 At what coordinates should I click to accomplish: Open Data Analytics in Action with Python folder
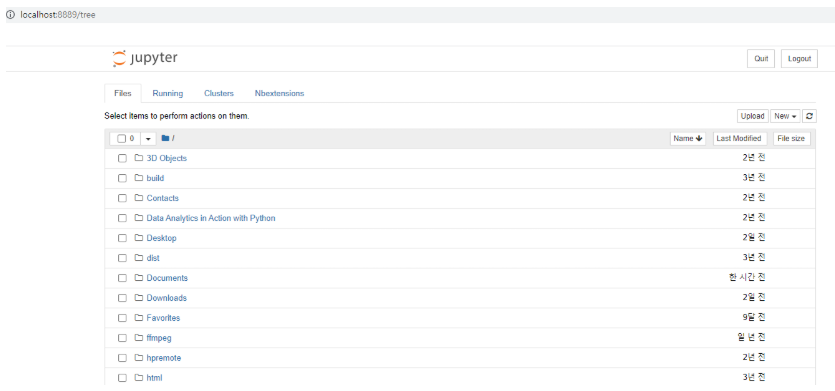click(x=211, y=218)
